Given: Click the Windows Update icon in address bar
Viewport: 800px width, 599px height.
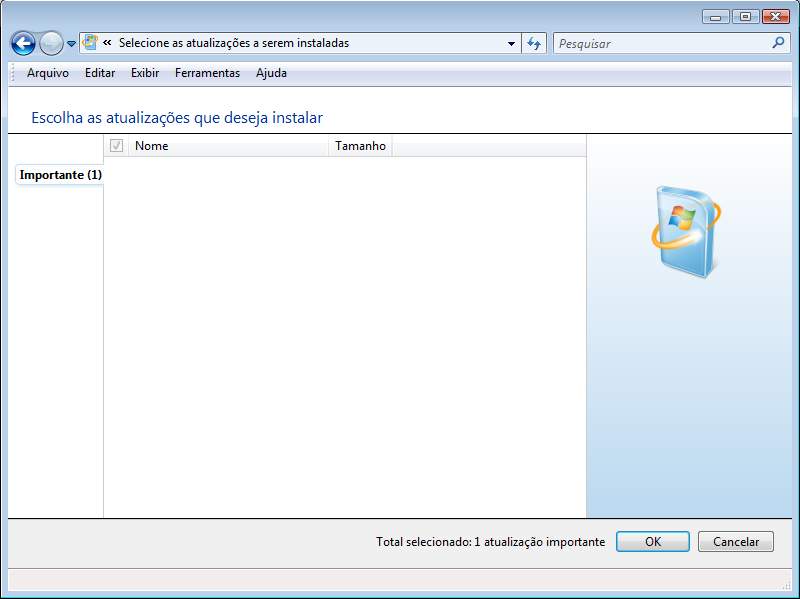Looking at the screenshot, I should coord(90,43).
